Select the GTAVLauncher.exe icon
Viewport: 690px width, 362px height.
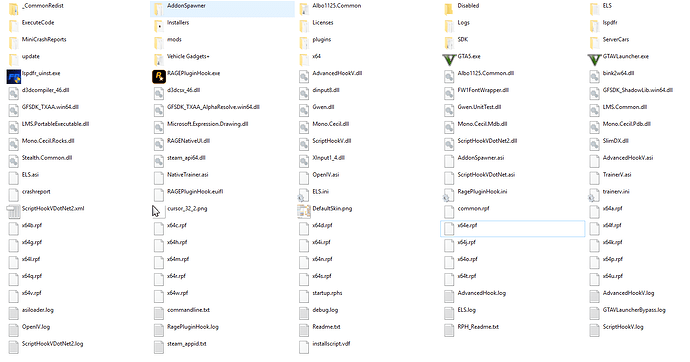595,59
